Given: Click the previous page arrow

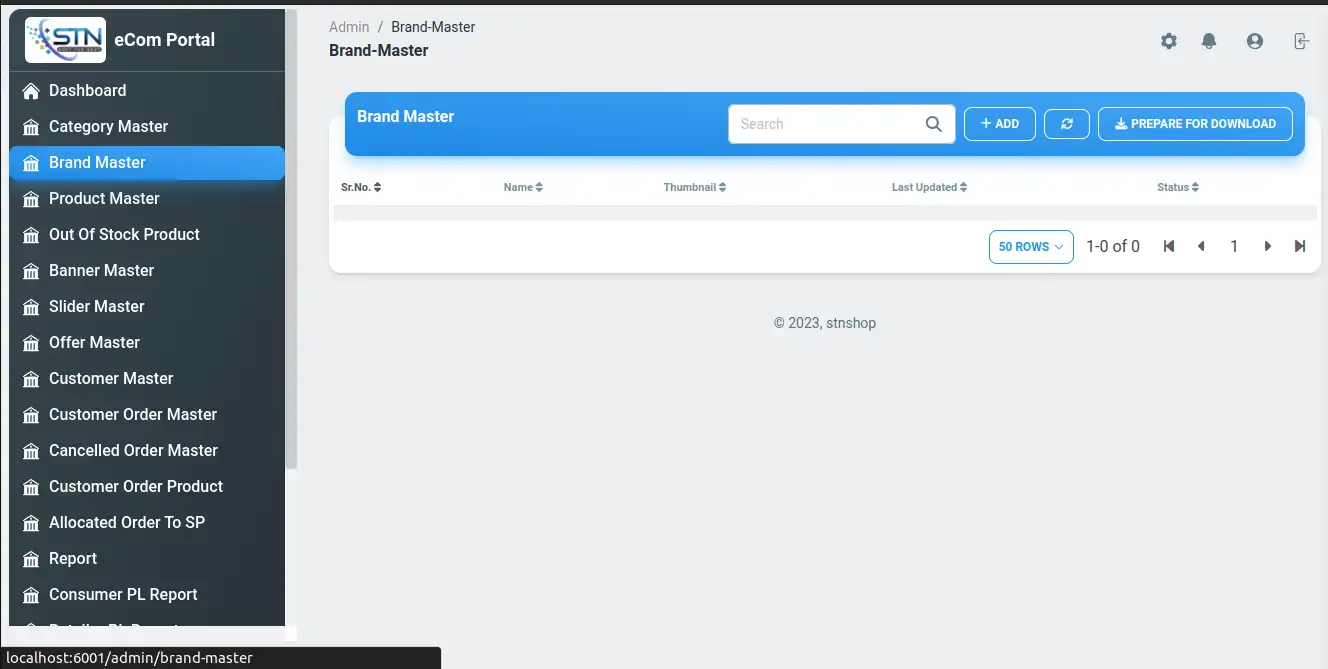Looking at the screenshot, I should pyautogui.click(x=1201, y=246).
